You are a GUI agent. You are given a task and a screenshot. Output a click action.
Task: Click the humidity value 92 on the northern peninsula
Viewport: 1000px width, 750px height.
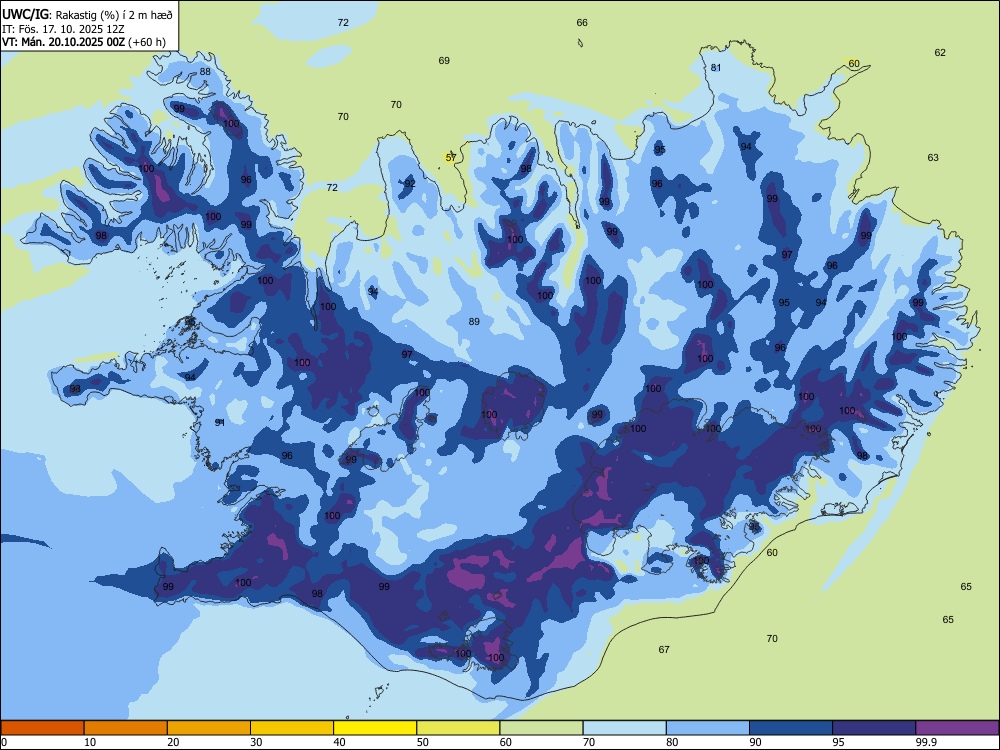(410, 184)
